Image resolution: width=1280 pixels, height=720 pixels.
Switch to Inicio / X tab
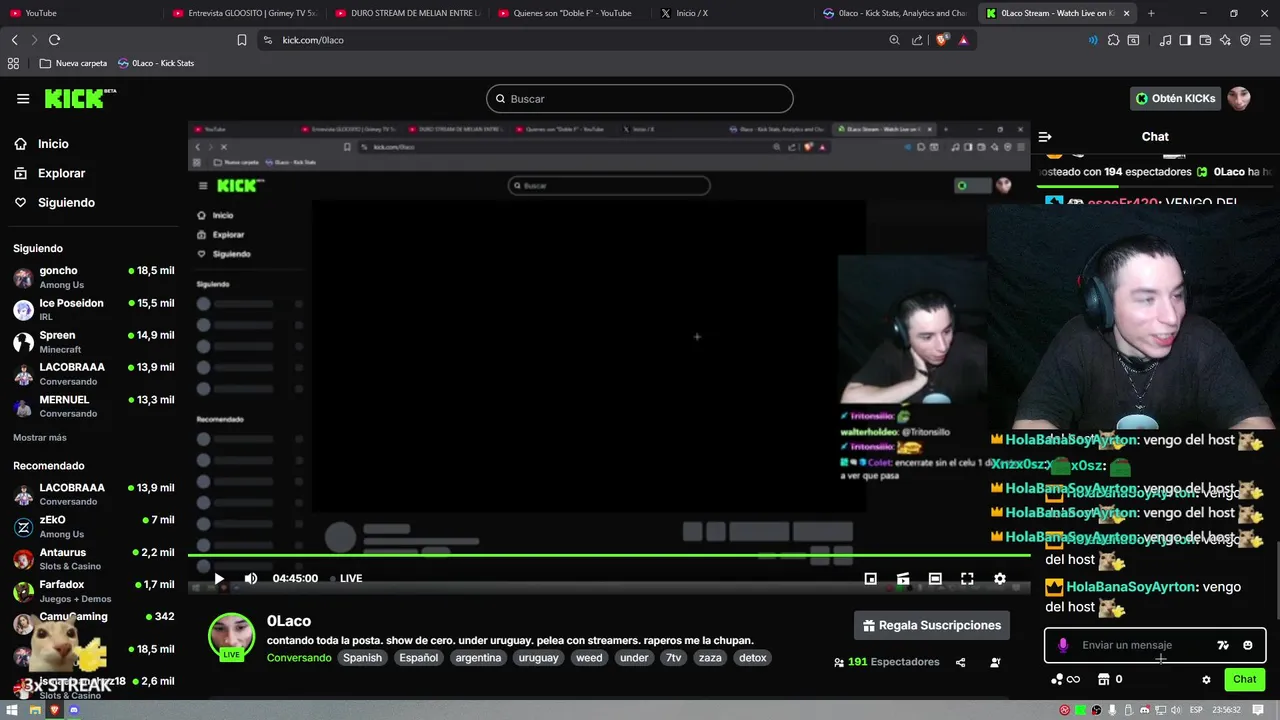click(x=733, y=13)
